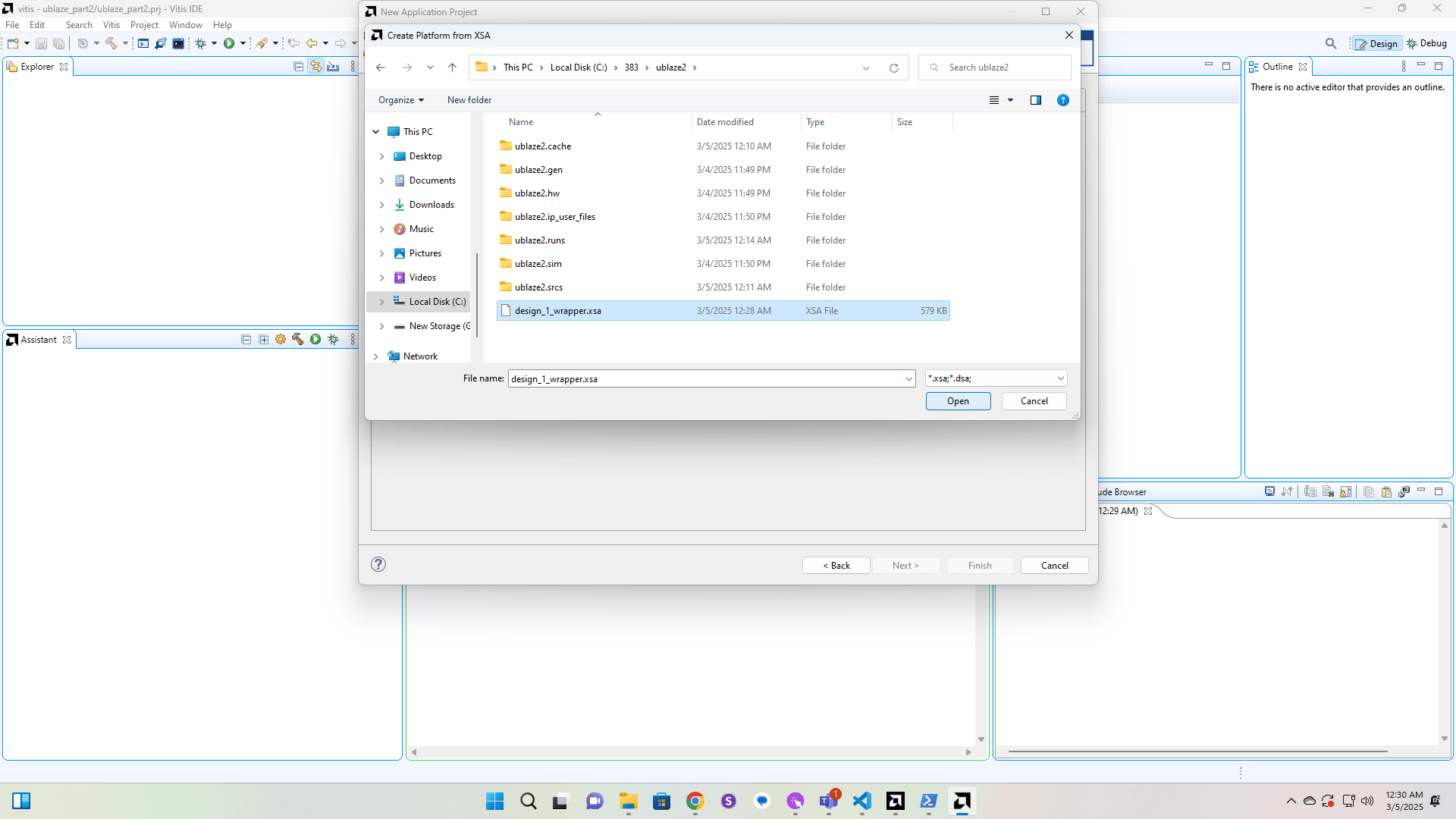Open the Organize dropdown menu
This screenshot has height=819, width=1456.
click(x=401, y=100)
